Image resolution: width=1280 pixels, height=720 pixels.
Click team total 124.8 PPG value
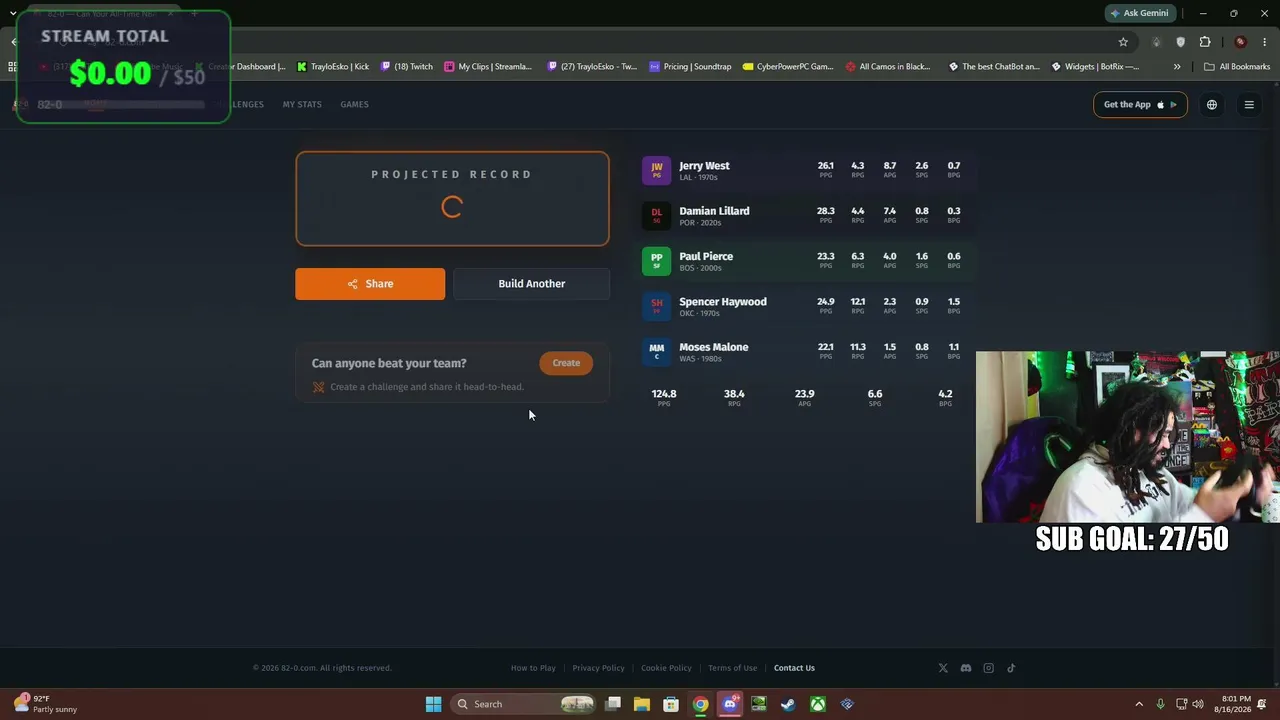(x=664, y=394)
